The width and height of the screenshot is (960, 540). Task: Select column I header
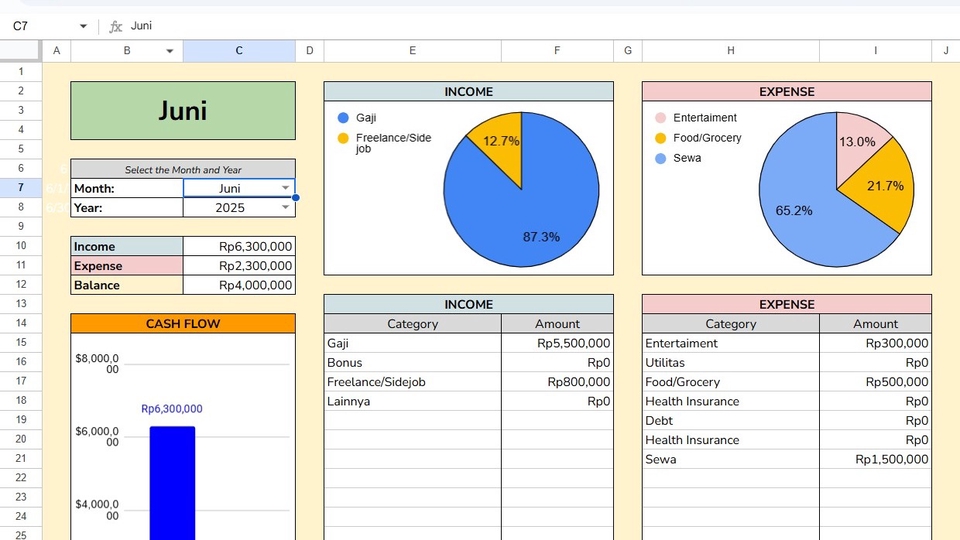[x=876, y=51]
